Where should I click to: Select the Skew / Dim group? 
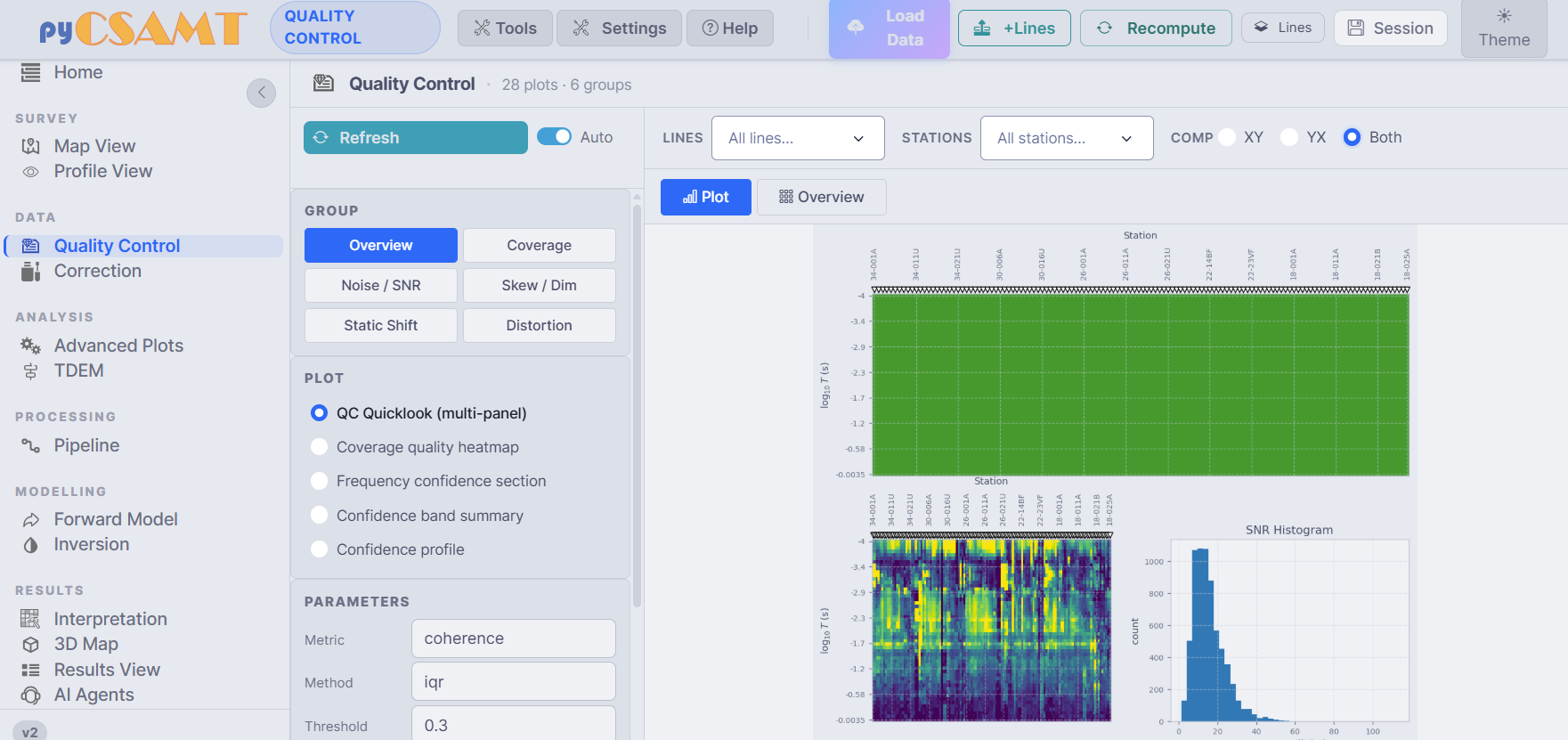pyautogui.click(x=540, y=286)
